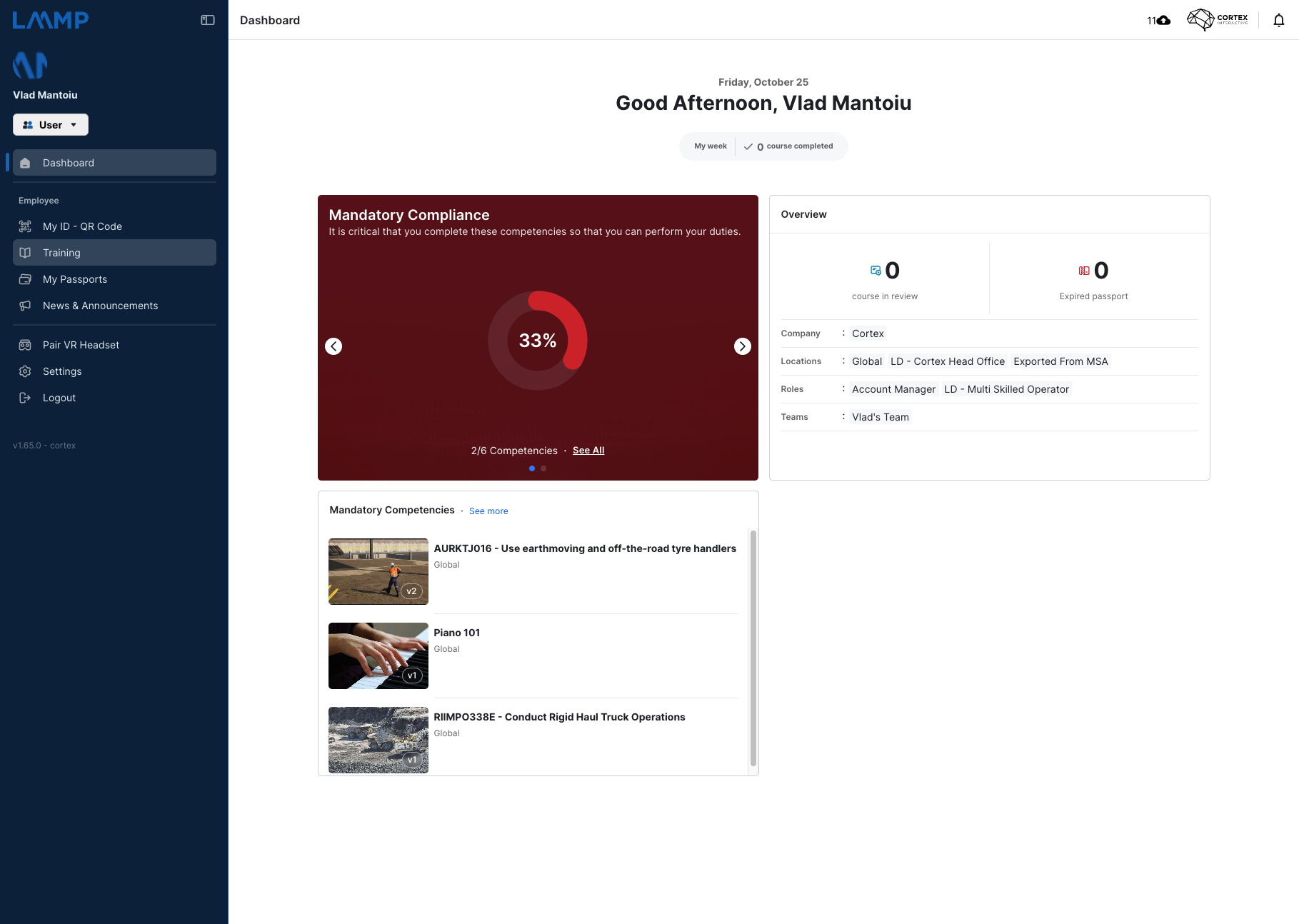Click the passports card icon

click(25, 279)
